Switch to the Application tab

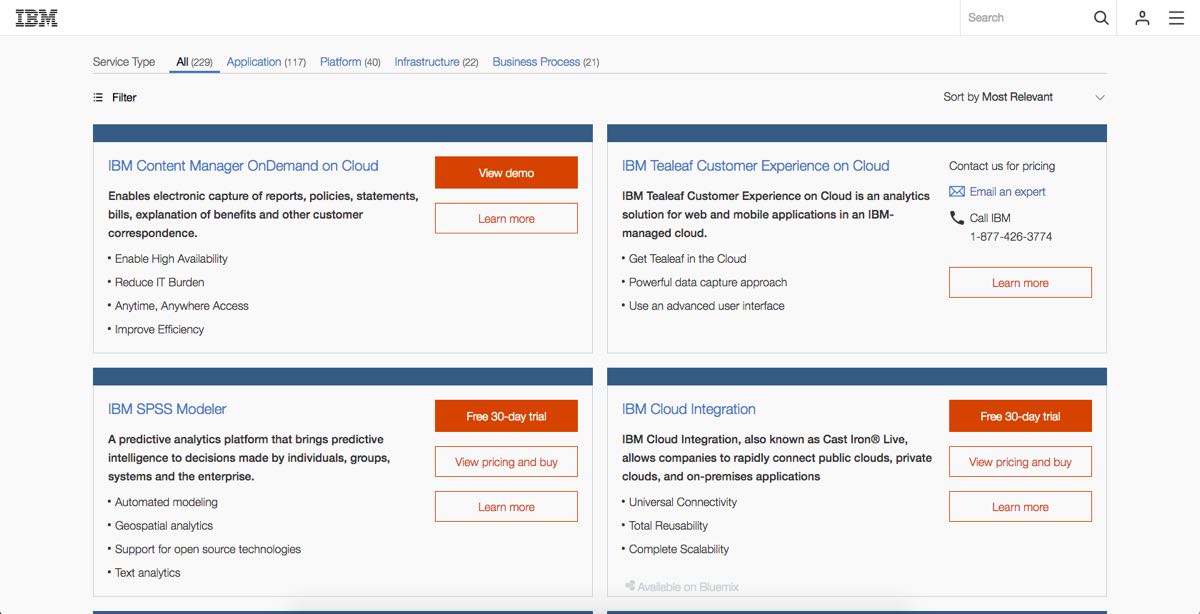266,62
